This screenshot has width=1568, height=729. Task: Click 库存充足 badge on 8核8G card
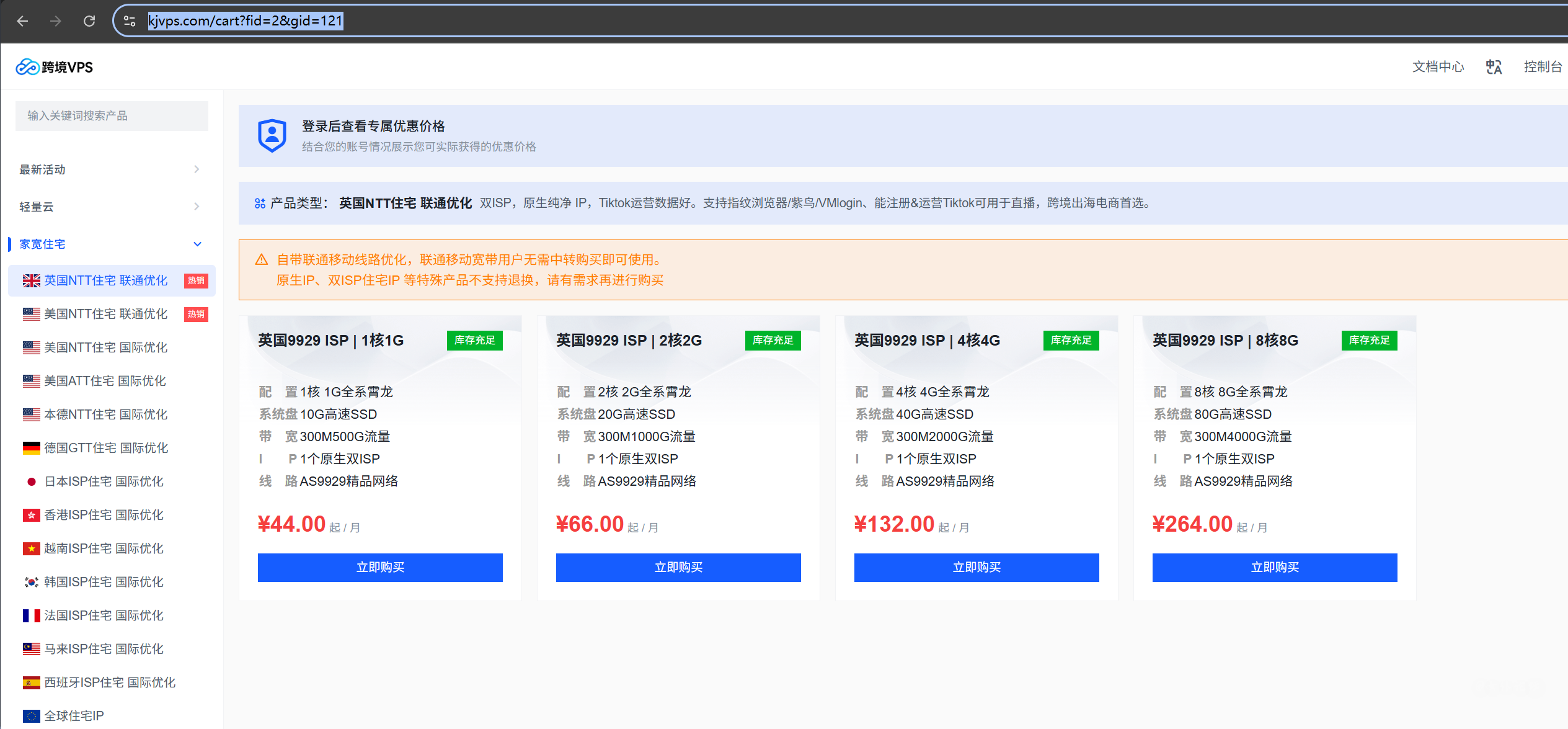tap(1369, 340)
